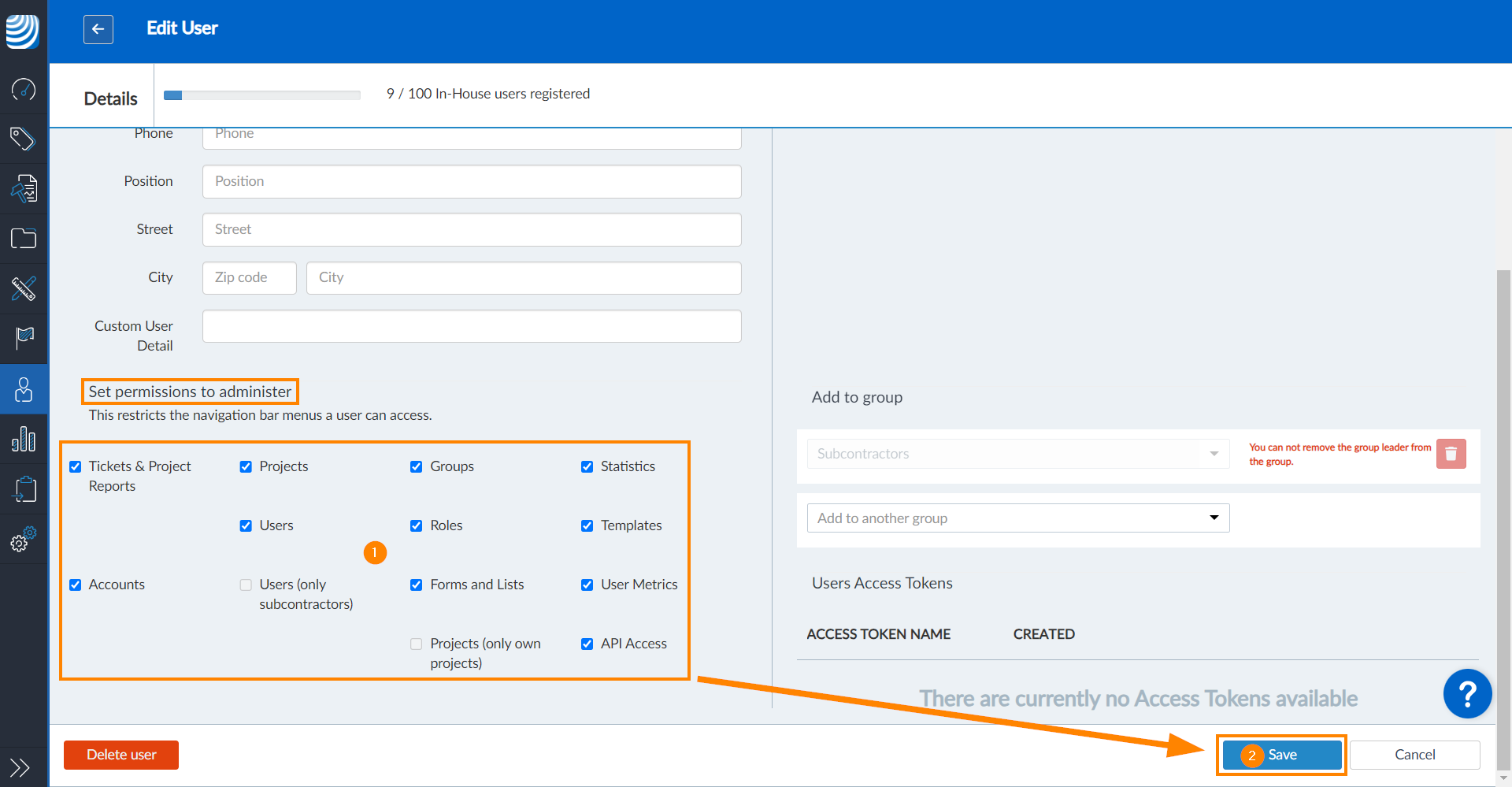Click the CREATED column header
This screenshot has width=1512, height=787.
click(x=1043, y=634)
